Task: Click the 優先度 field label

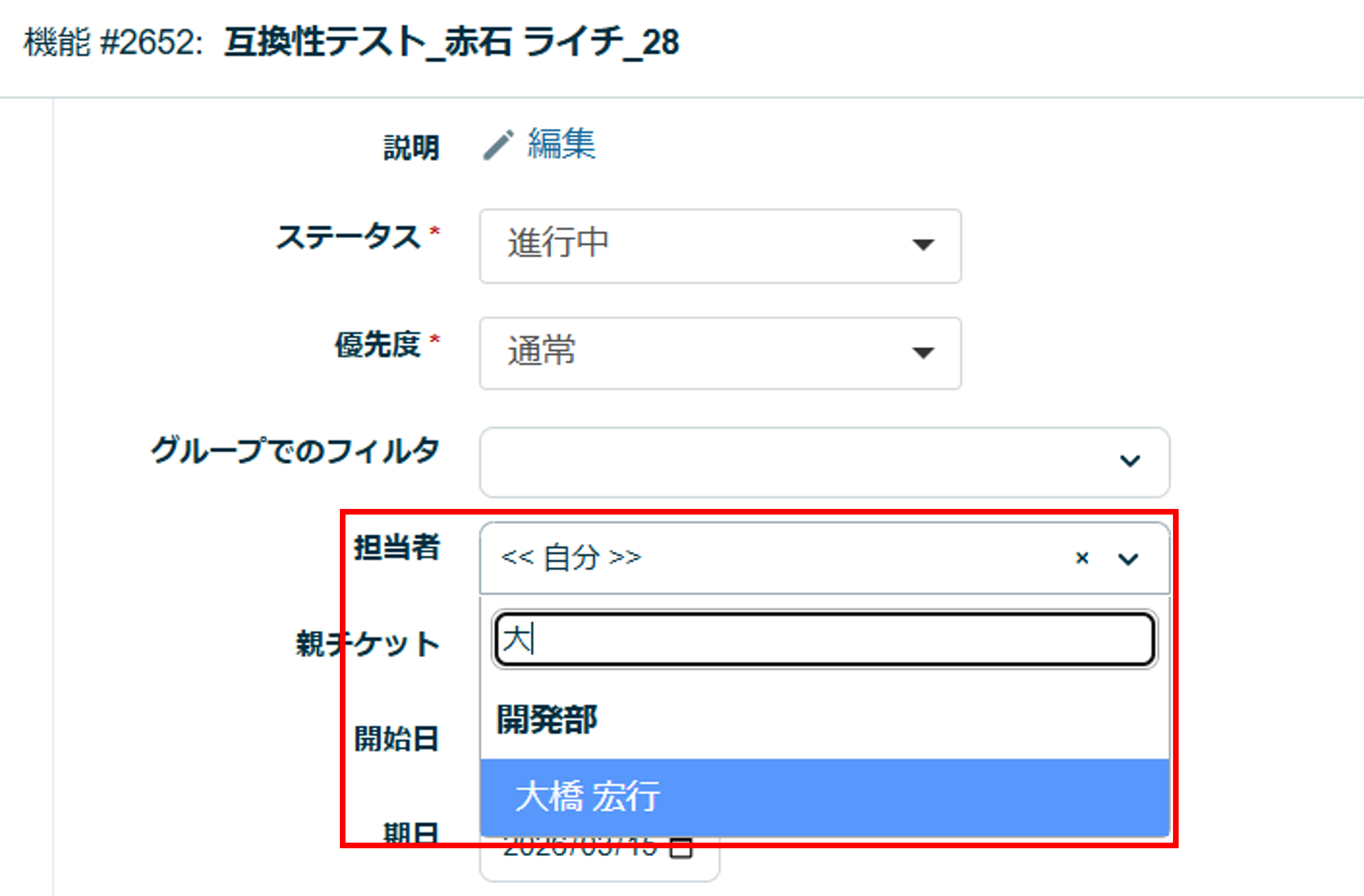Action: [378, 345]
